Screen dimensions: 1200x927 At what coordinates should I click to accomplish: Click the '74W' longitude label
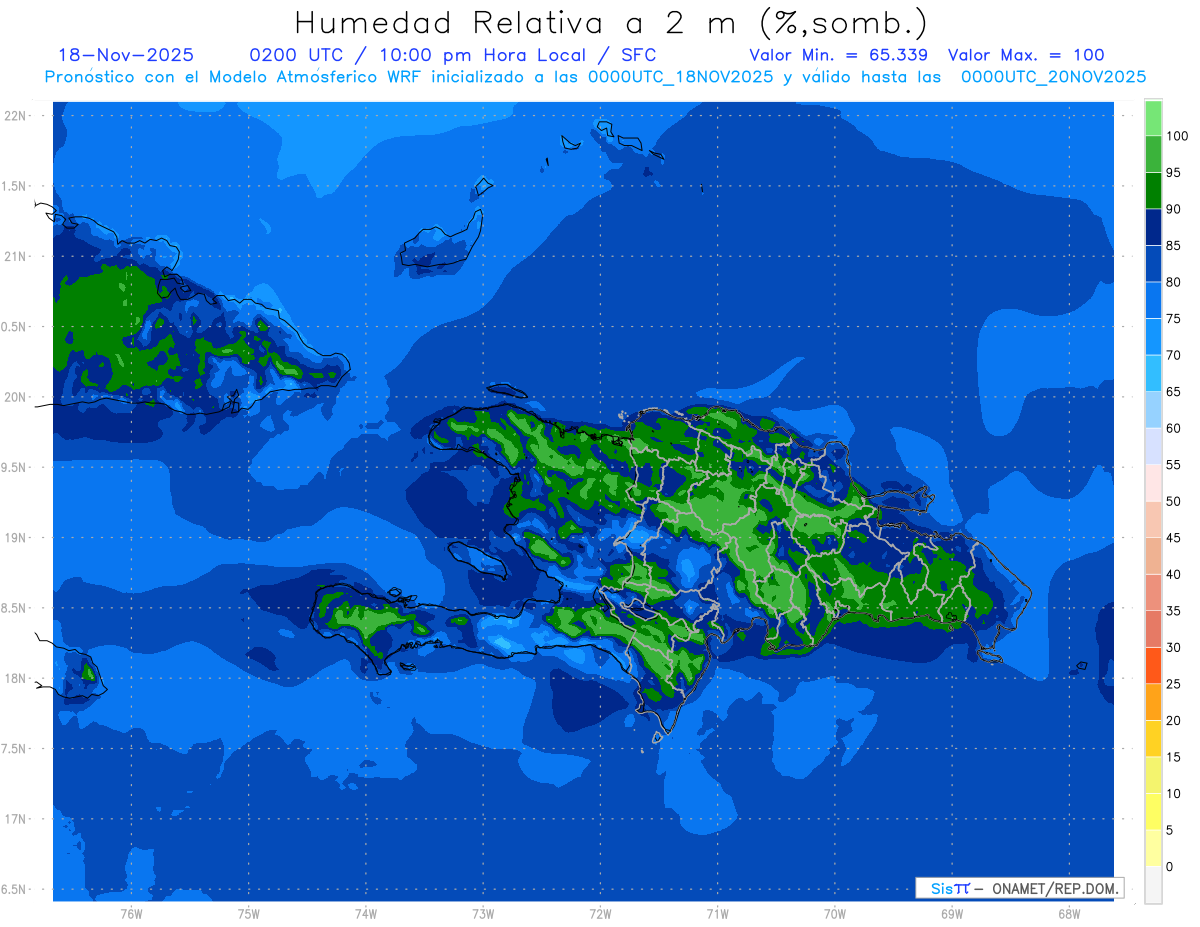(366, 914)
